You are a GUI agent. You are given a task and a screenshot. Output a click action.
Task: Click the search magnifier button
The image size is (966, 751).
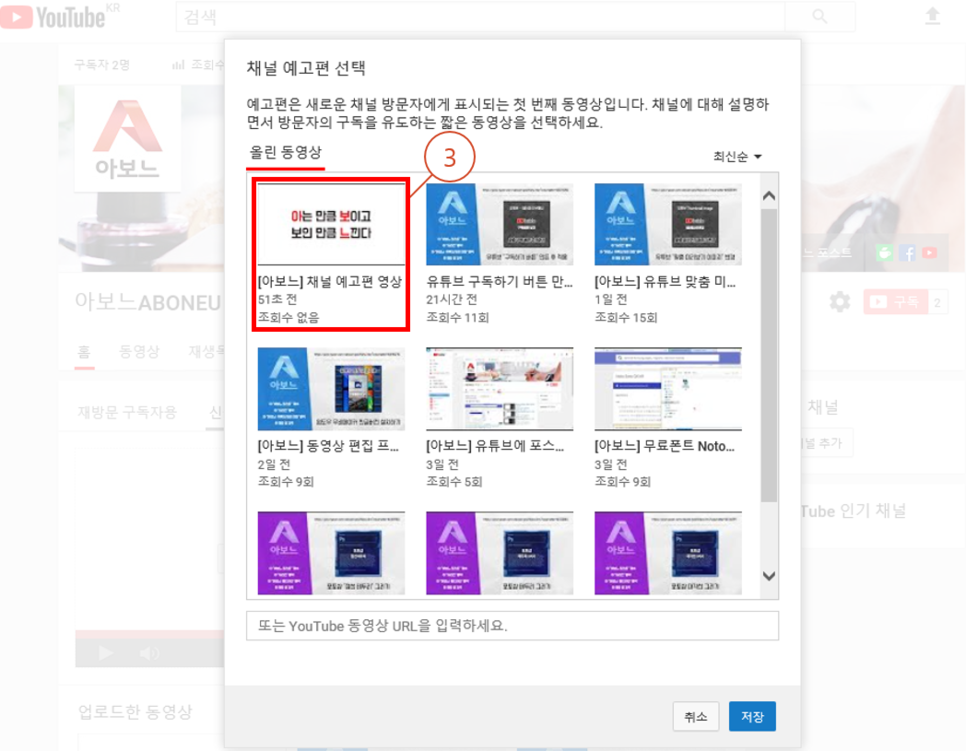[819, 17]
